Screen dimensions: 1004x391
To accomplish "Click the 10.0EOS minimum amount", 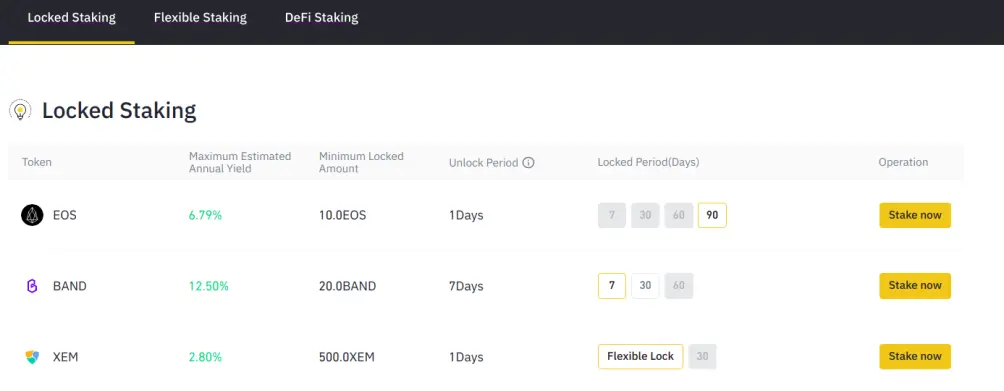I will tap(343, 216).
